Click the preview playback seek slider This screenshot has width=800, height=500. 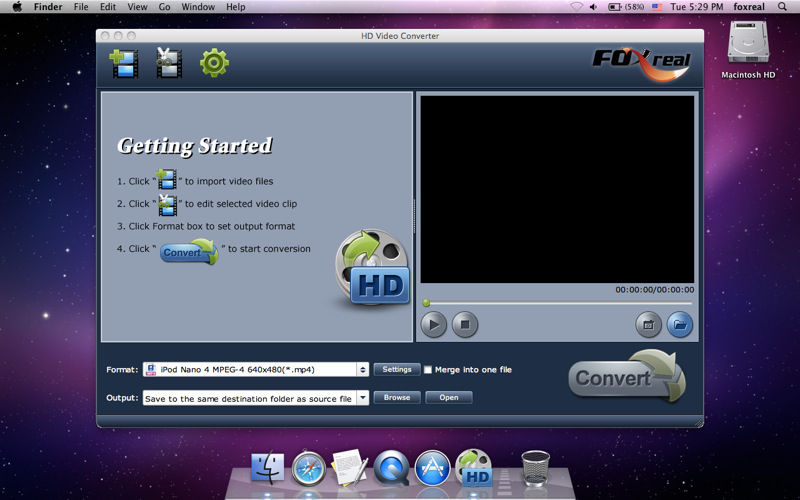(556, 303)
